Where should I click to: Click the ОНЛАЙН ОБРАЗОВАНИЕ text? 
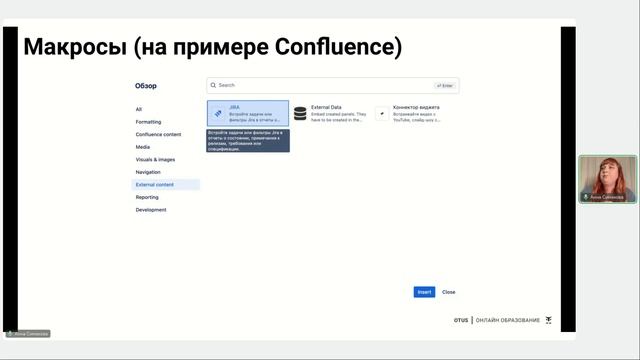(x=508, y=320)
